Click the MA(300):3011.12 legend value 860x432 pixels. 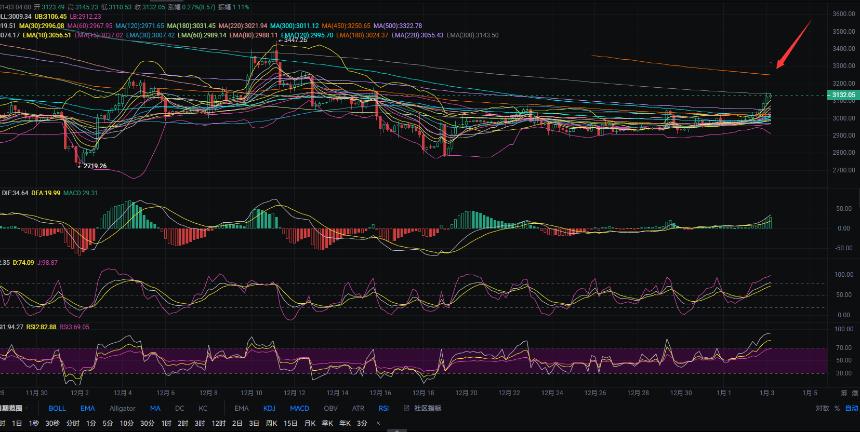pos(295,26)
